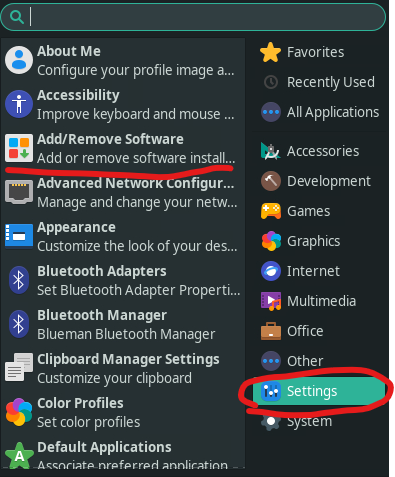Select All Applications category
395x477 pixels.
coord(319,112)
